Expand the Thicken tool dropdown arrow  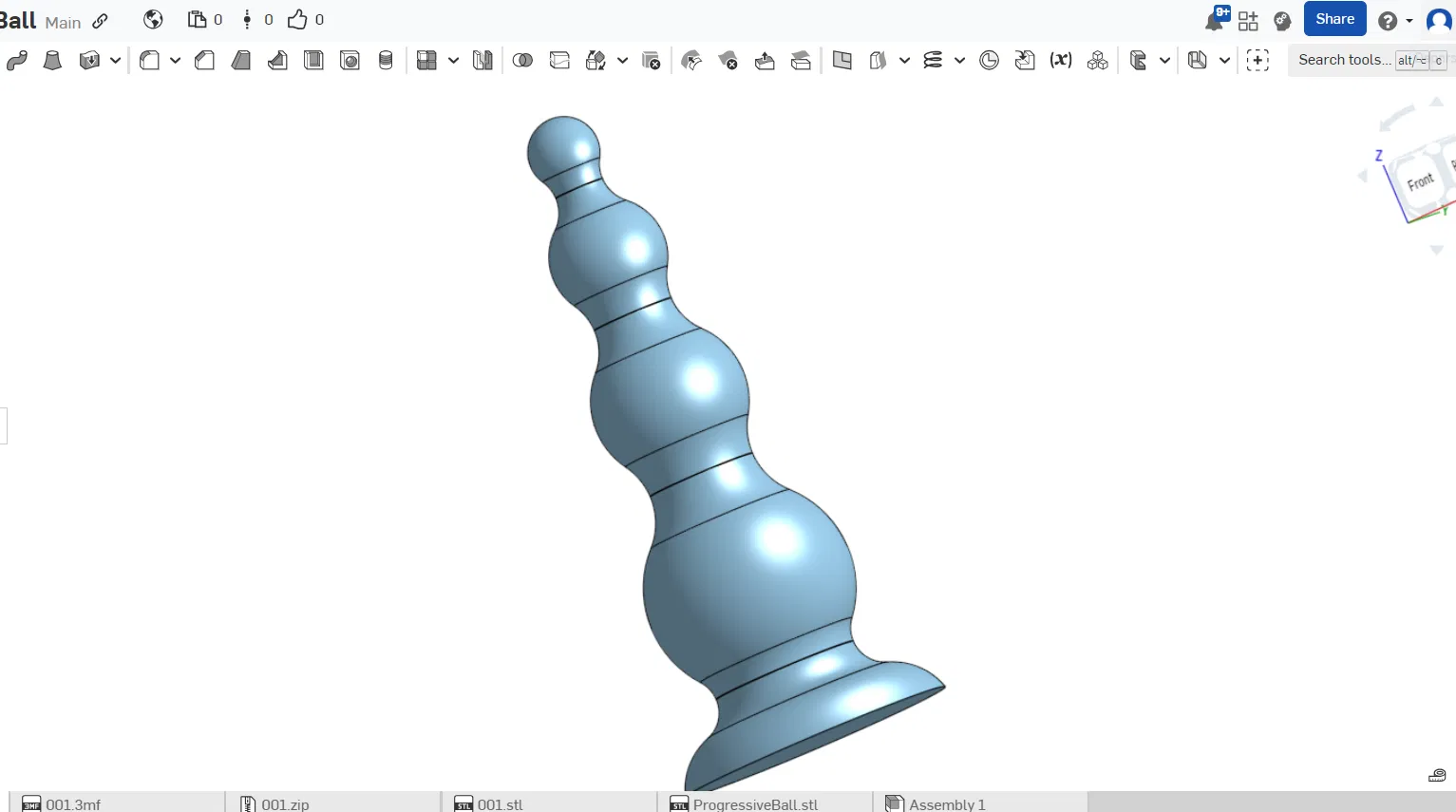point(115,61)
